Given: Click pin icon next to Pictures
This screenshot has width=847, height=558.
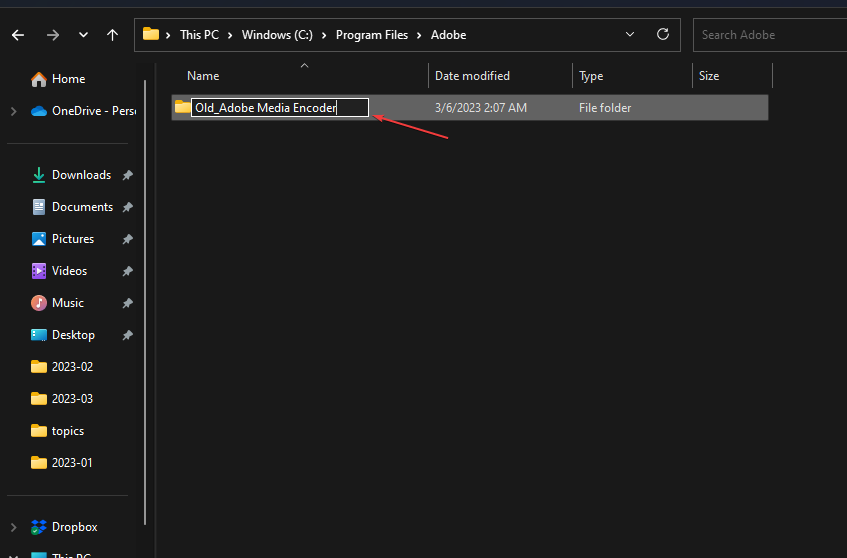Looking at the screenshot, I should [127, 239].
